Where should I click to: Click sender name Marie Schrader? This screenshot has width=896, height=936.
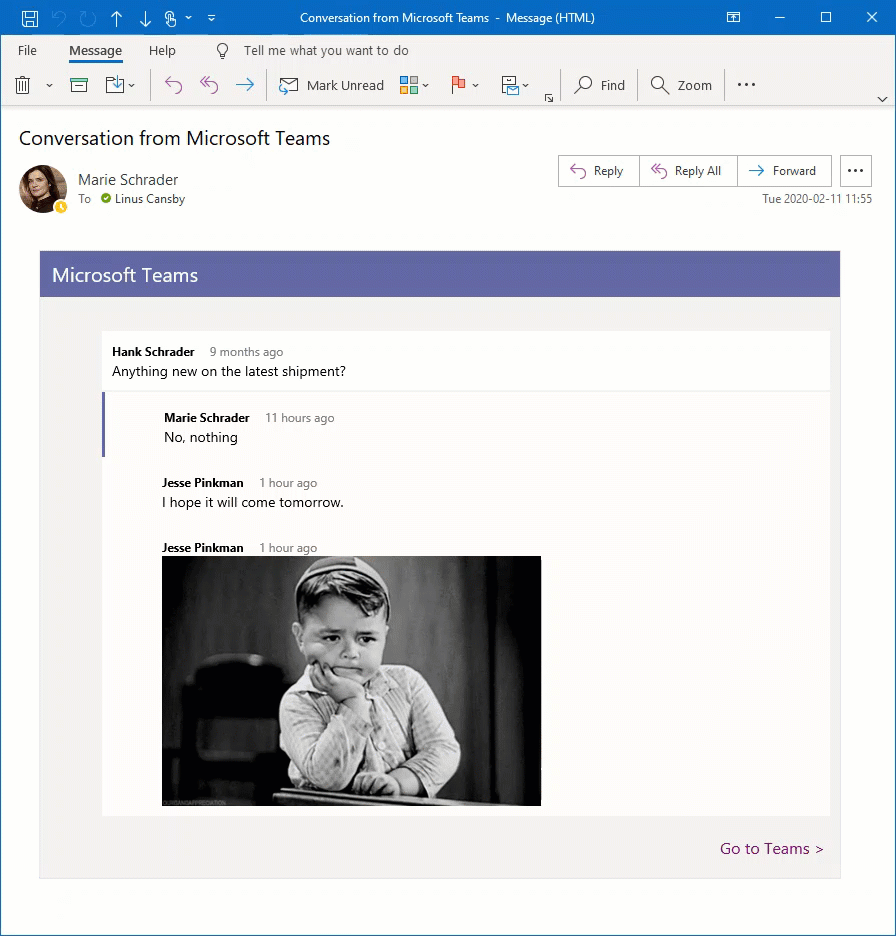point(128,180)
